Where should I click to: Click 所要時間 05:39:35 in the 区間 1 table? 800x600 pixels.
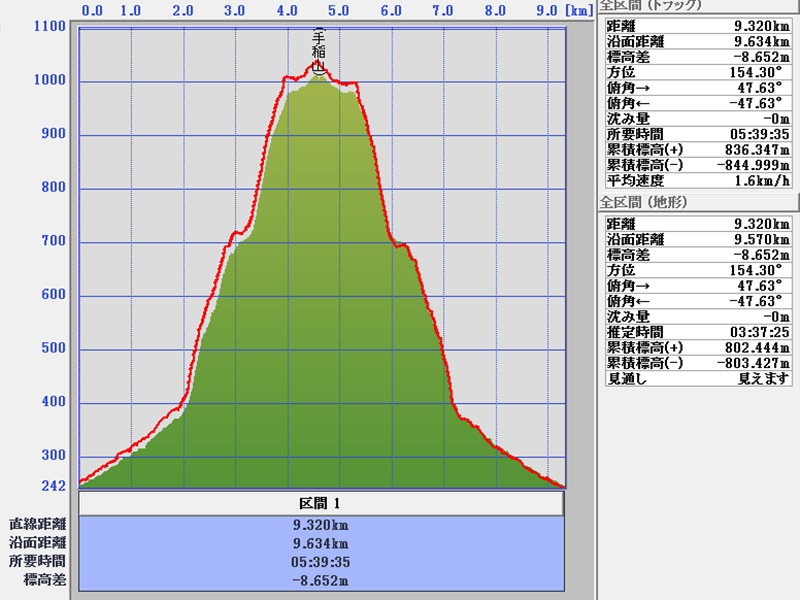point(322,562)
